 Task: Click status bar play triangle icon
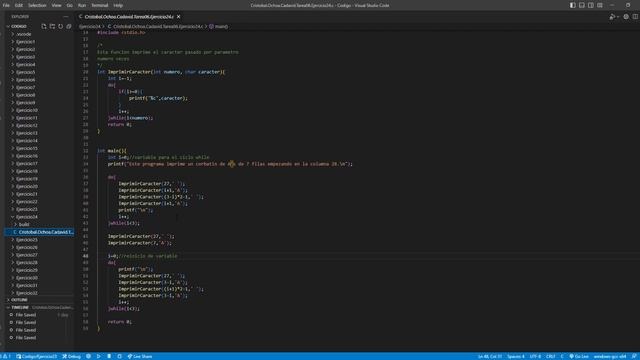(x=98, y=356)
